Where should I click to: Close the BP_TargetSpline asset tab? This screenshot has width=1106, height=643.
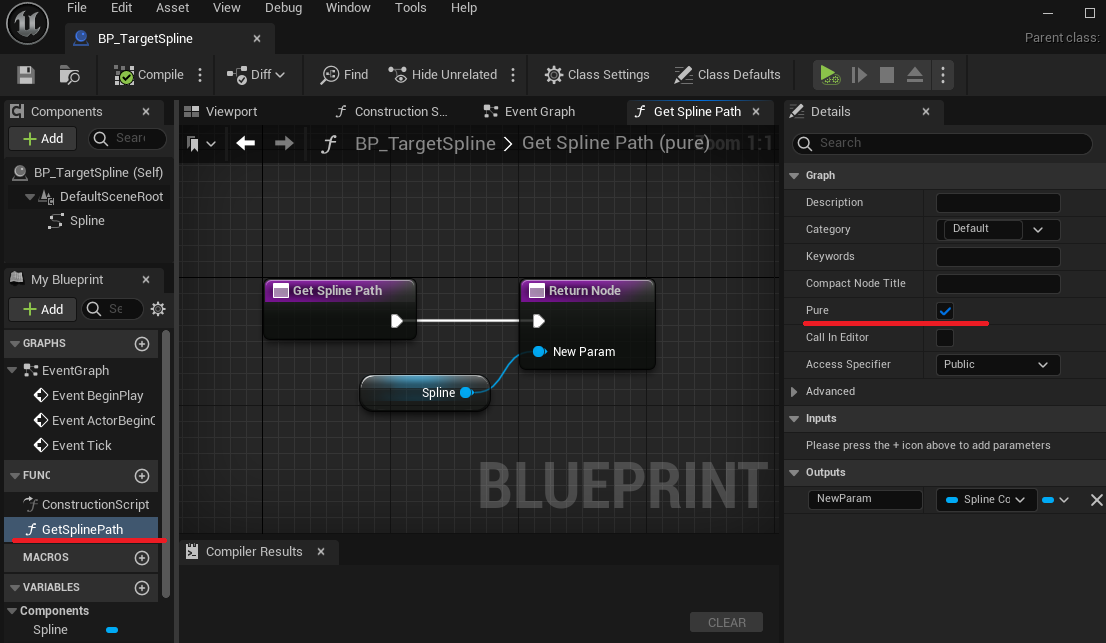pyautogui.click(x=257, y=39)
